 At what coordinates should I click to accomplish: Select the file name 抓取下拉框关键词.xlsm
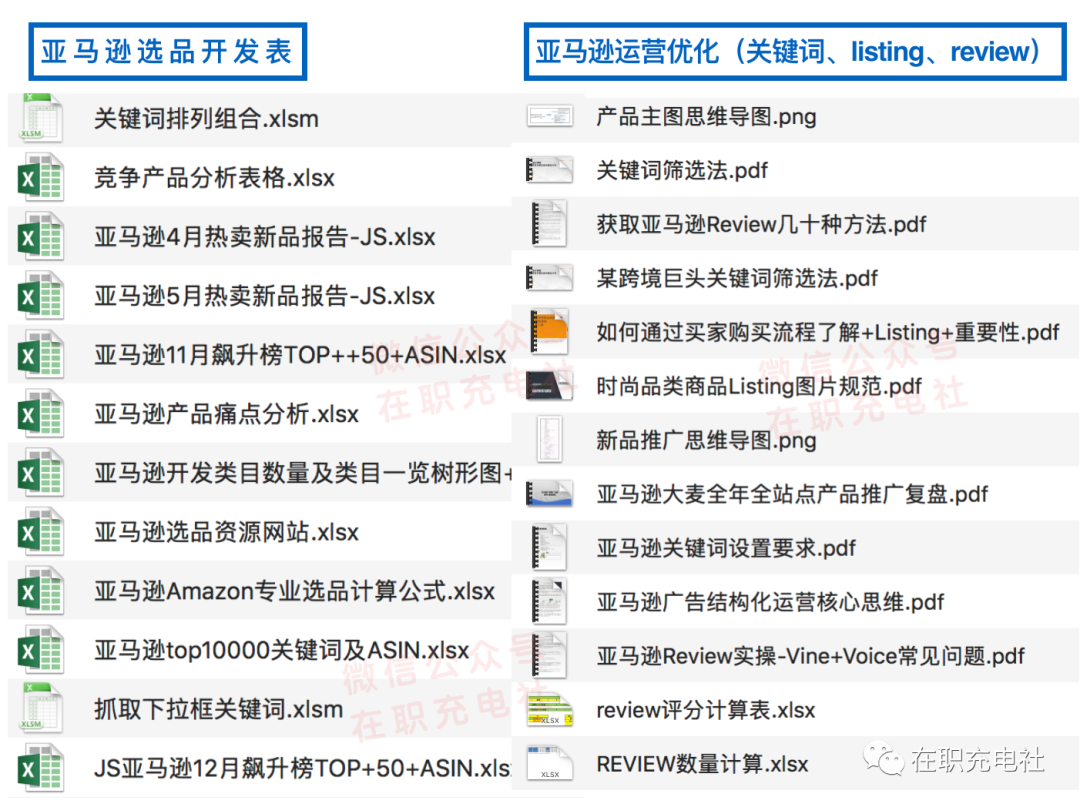click(219, 710)
